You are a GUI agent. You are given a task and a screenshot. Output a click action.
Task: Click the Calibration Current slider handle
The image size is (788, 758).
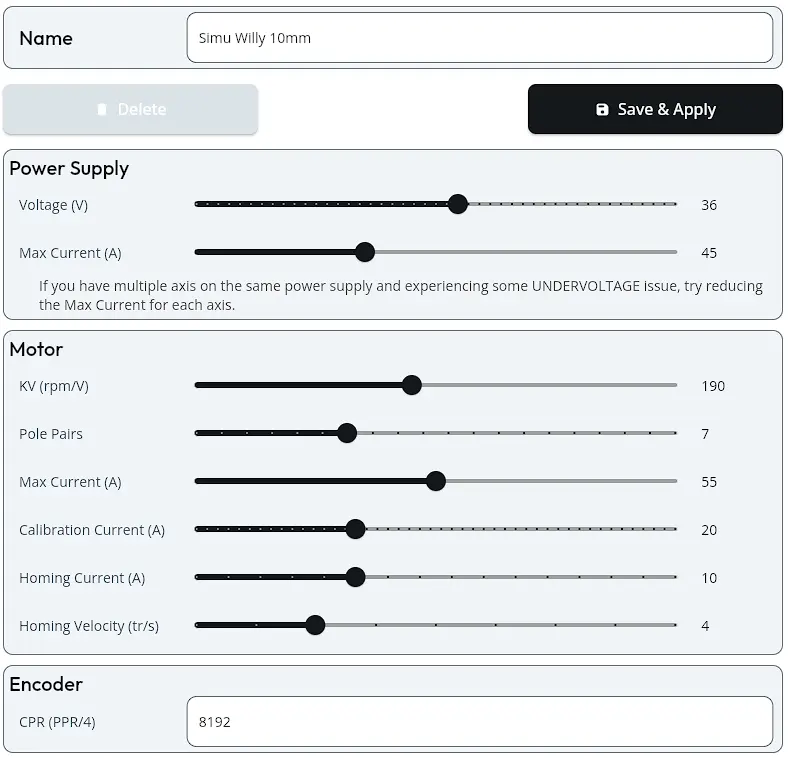355,529
